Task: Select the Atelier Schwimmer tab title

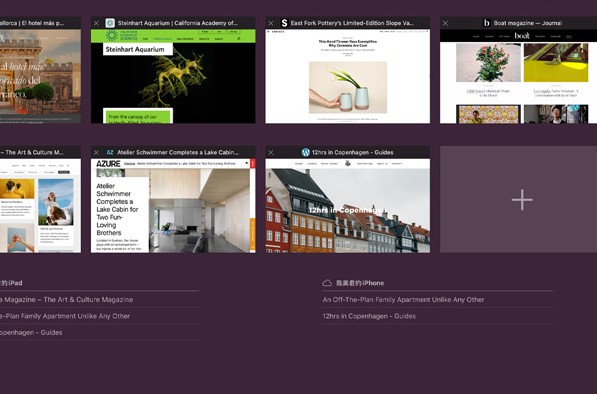Action: pos(178,152)
